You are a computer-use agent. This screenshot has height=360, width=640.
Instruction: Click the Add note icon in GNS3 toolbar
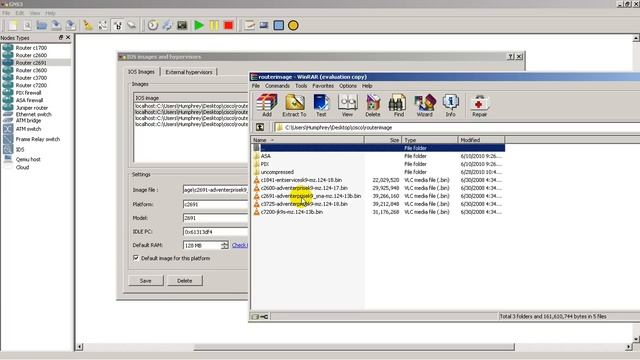click(x=249, y=25)
